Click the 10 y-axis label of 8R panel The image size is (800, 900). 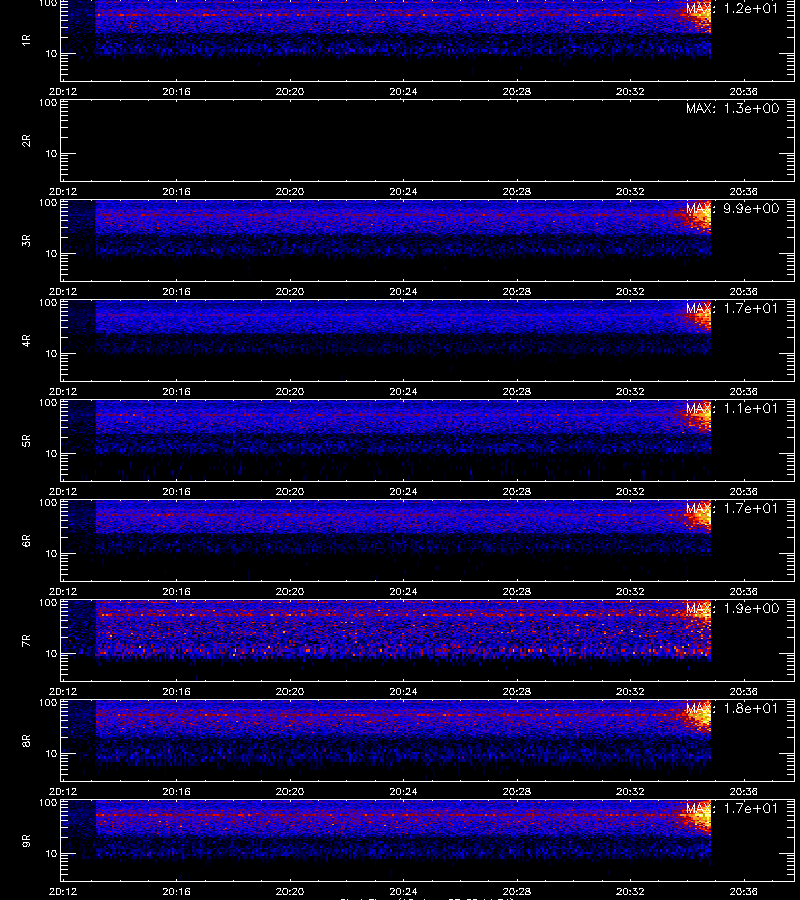[52, 754]
